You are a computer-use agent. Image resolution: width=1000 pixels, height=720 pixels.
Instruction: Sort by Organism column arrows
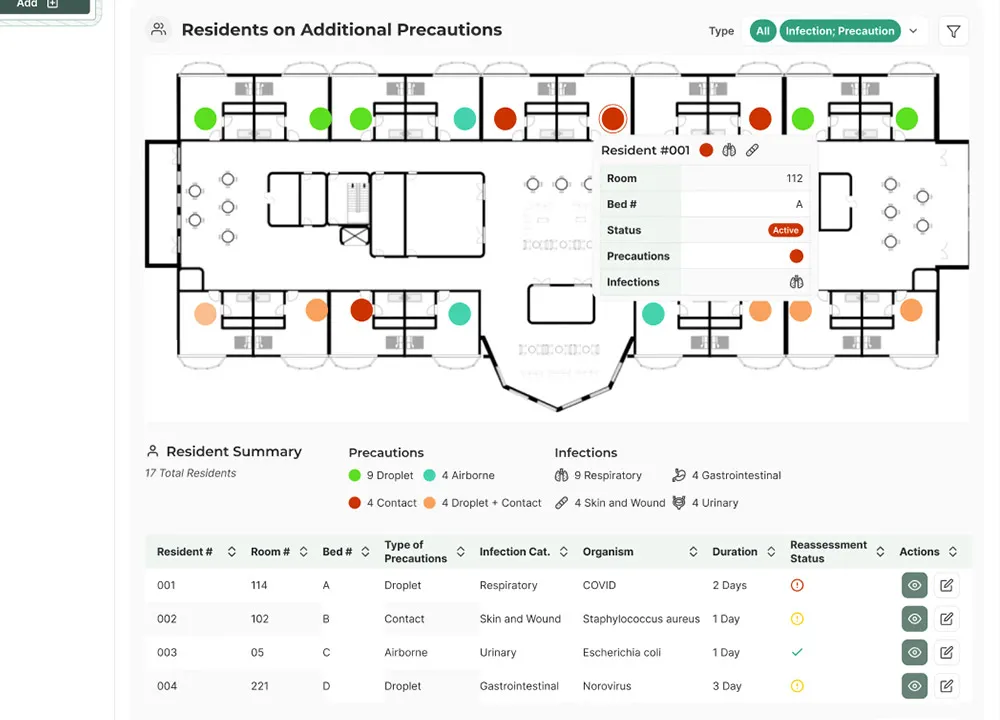click(694, 552)
